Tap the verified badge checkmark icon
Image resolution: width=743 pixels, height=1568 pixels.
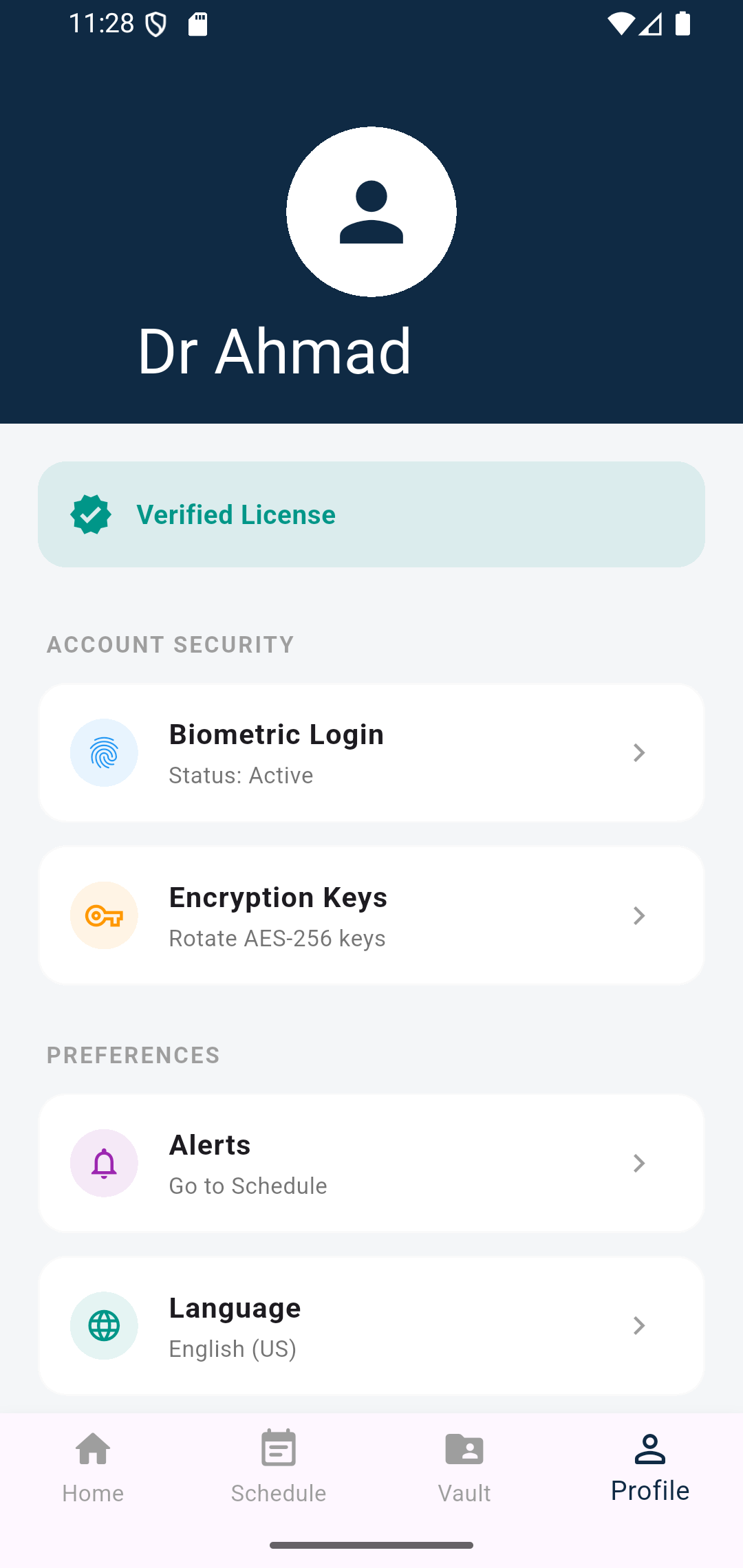click(x=91, y=514)
